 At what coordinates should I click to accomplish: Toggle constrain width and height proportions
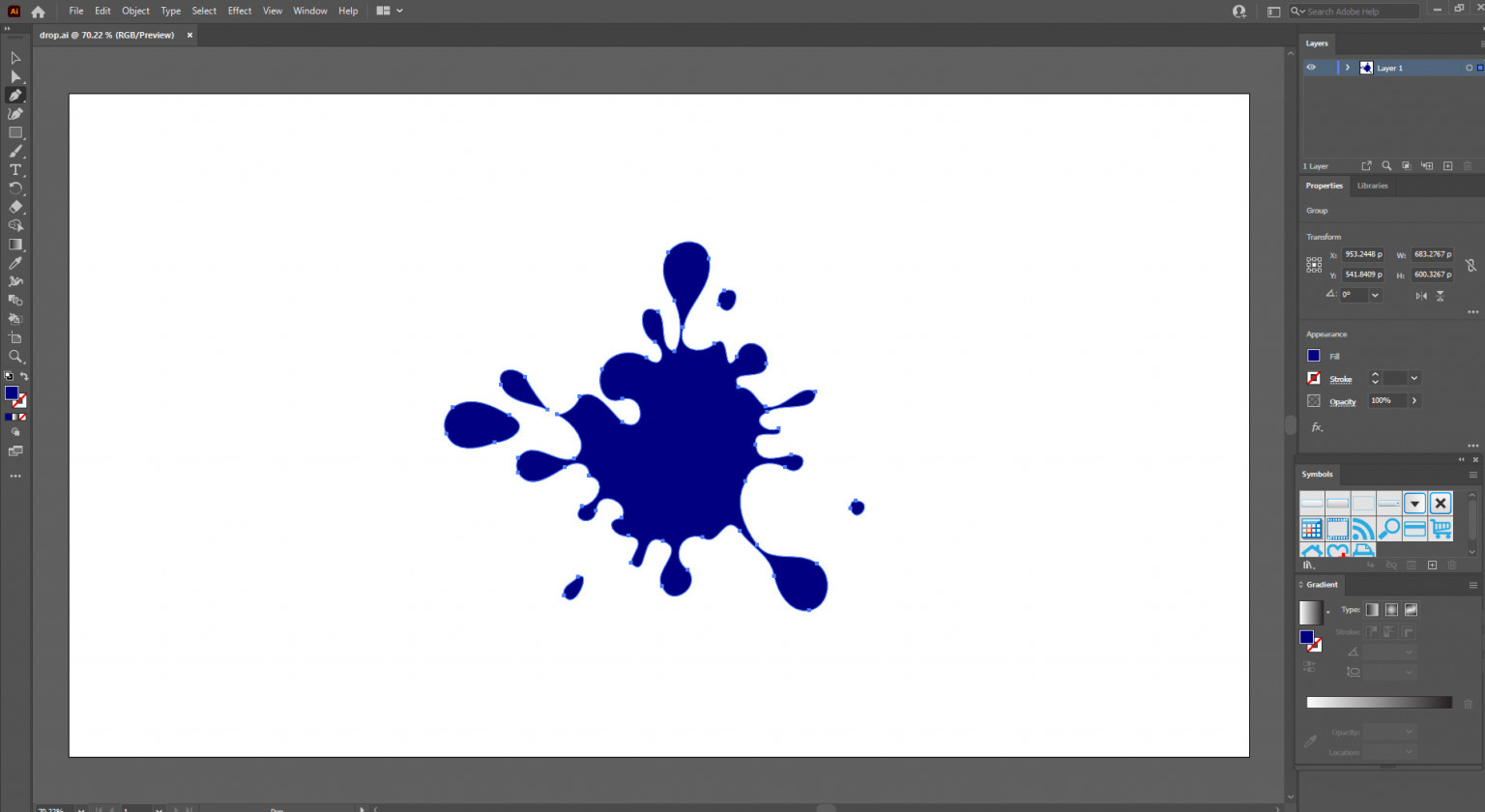click(1470, 265)
